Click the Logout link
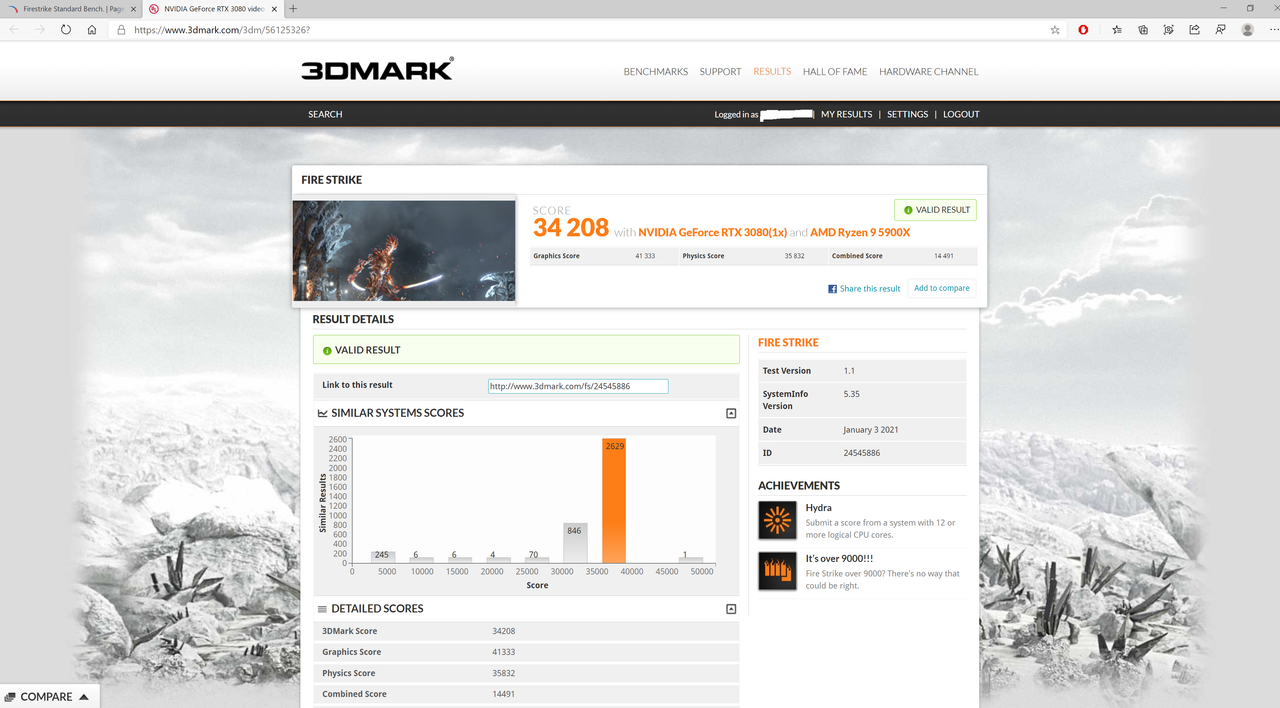 point(961,114)
